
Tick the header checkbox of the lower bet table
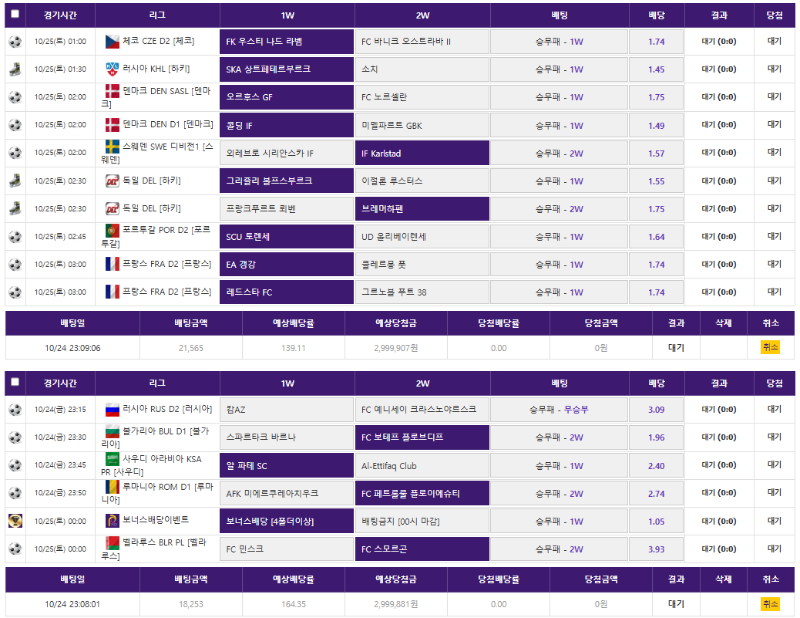tap(14, 383)
